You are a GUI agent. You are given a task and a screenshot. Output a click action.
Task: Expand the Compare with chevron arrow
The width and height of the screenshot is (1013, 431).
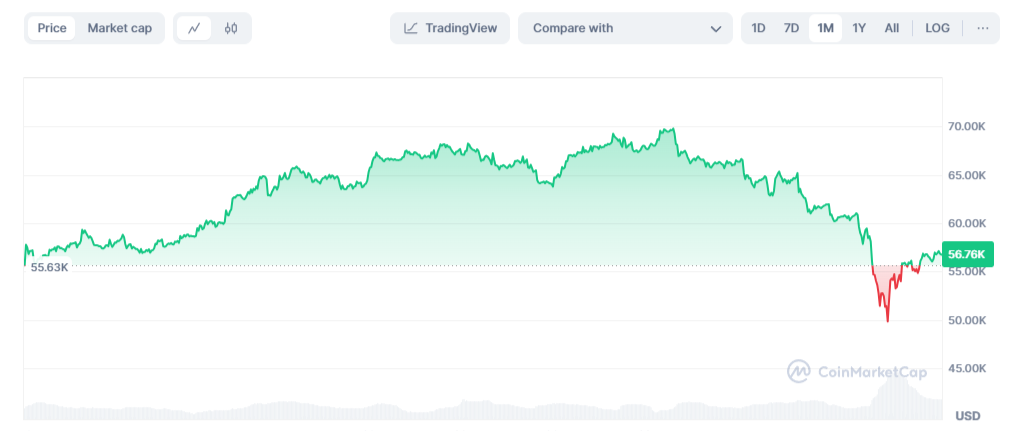coord(715,29)
